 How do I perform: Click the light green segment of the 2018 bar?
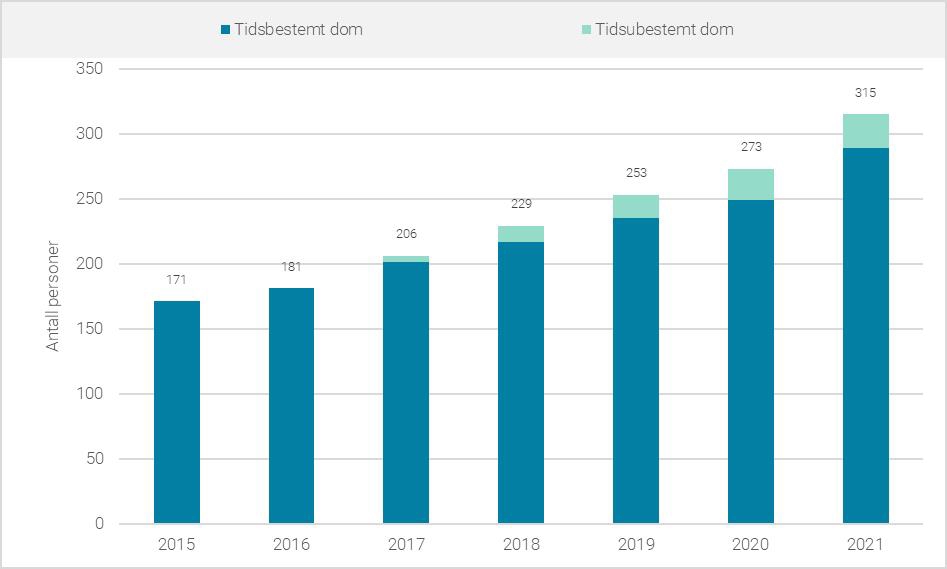pyautogui.click(x=521, y=234)
